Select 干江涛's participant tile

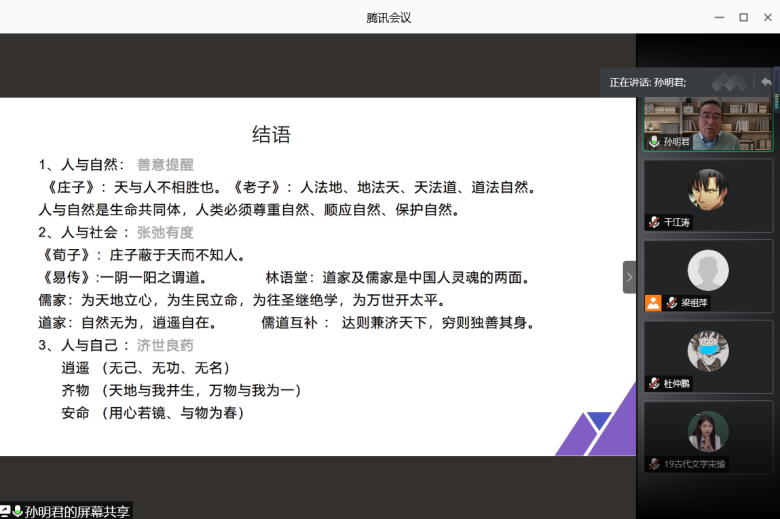click(708, 194)
